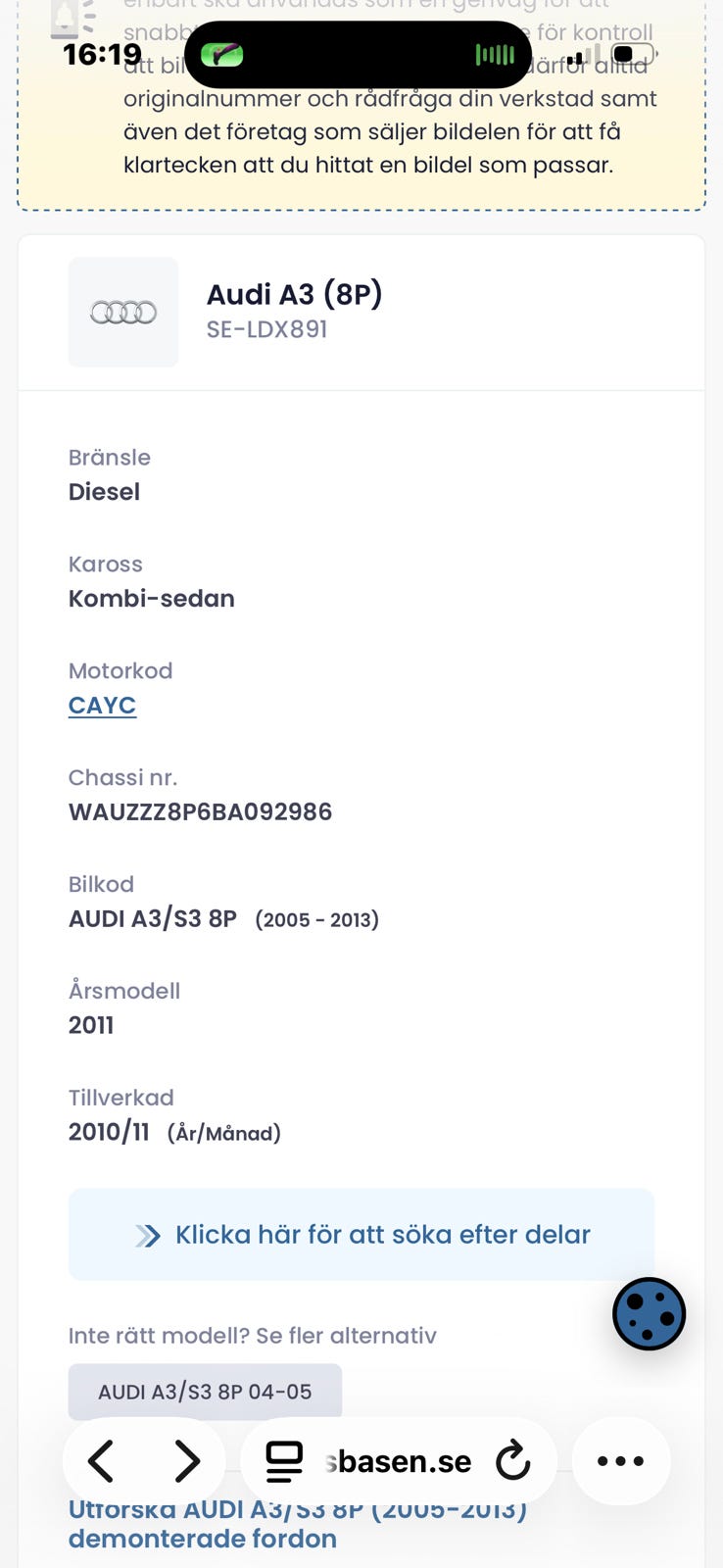Tap the registration number SE-LDX891

266,329
